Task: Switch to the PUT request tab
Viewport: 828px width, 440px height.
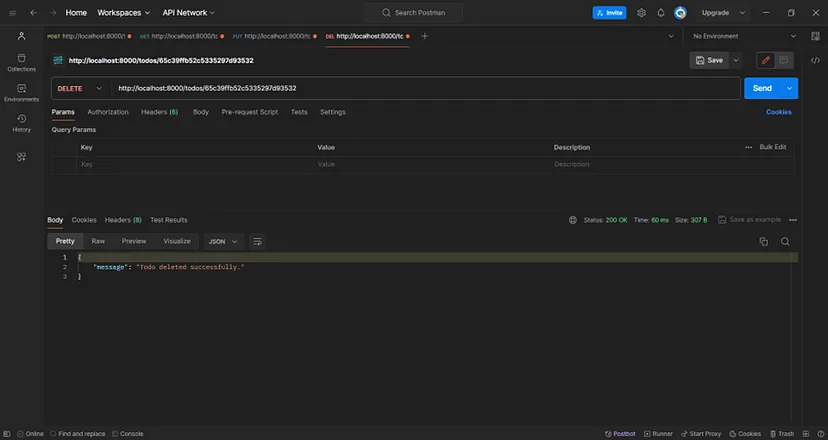Action: point(275,36)
